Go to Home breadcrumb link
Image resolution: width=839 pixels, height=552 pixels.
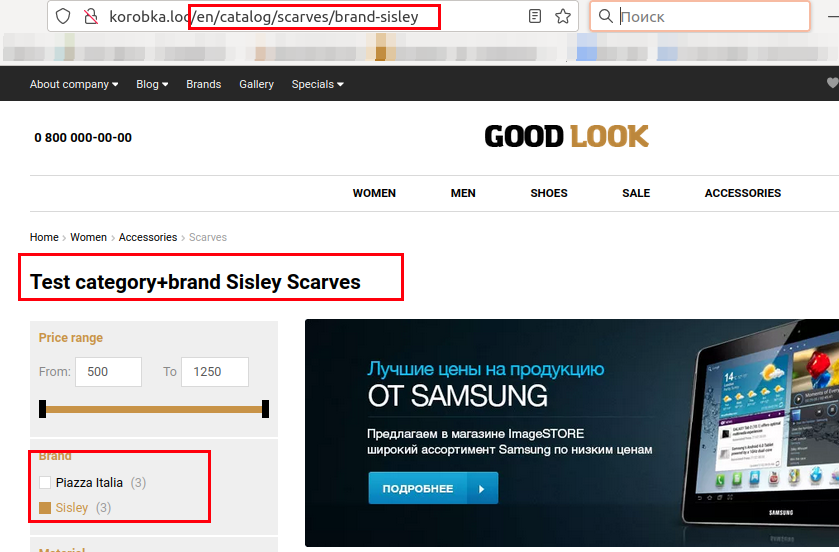coord(44,237)
